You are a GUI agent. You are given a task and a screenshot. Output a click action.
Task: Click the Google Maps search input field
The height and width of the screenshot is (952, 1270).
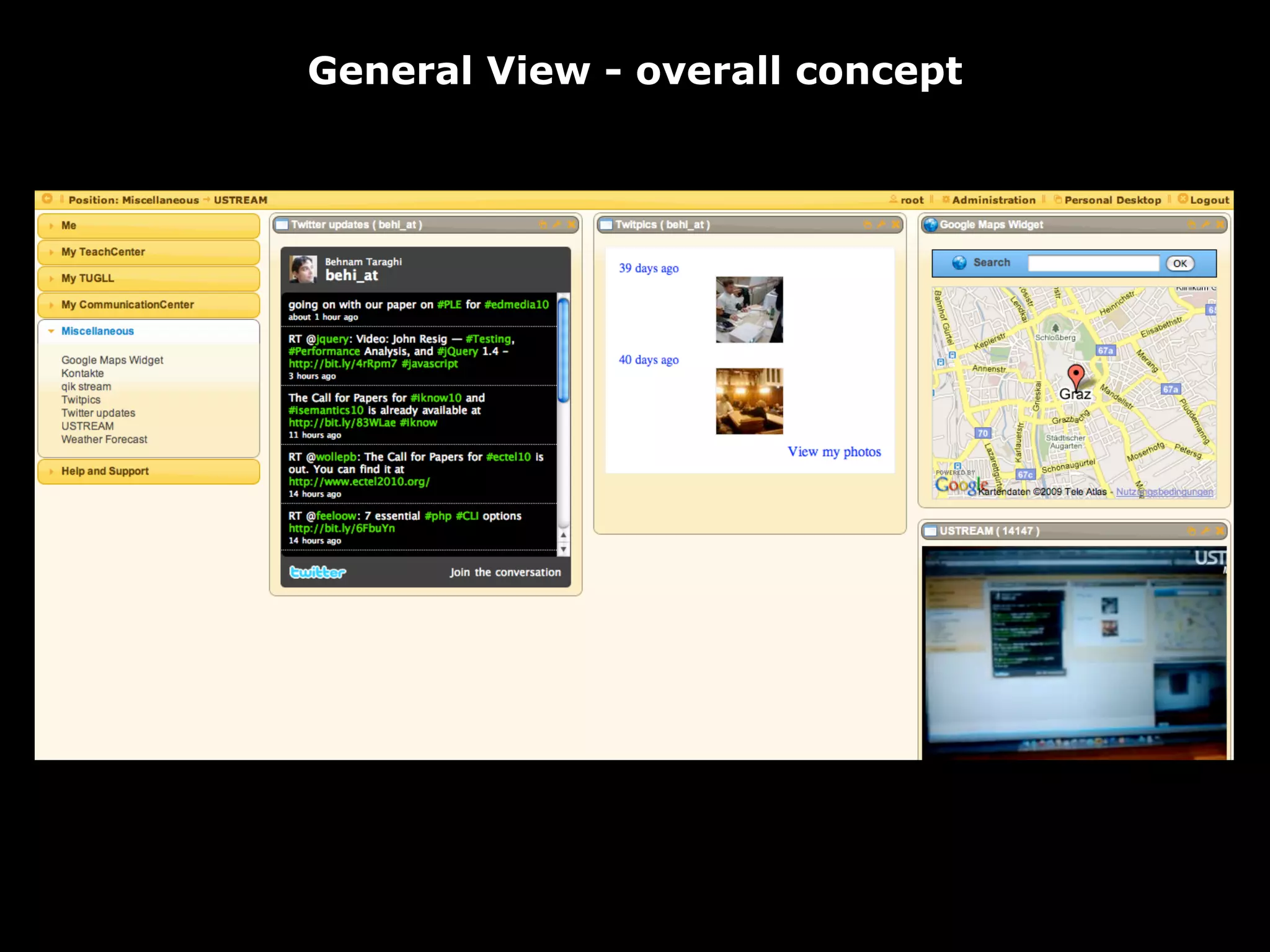pos(1093,263)
